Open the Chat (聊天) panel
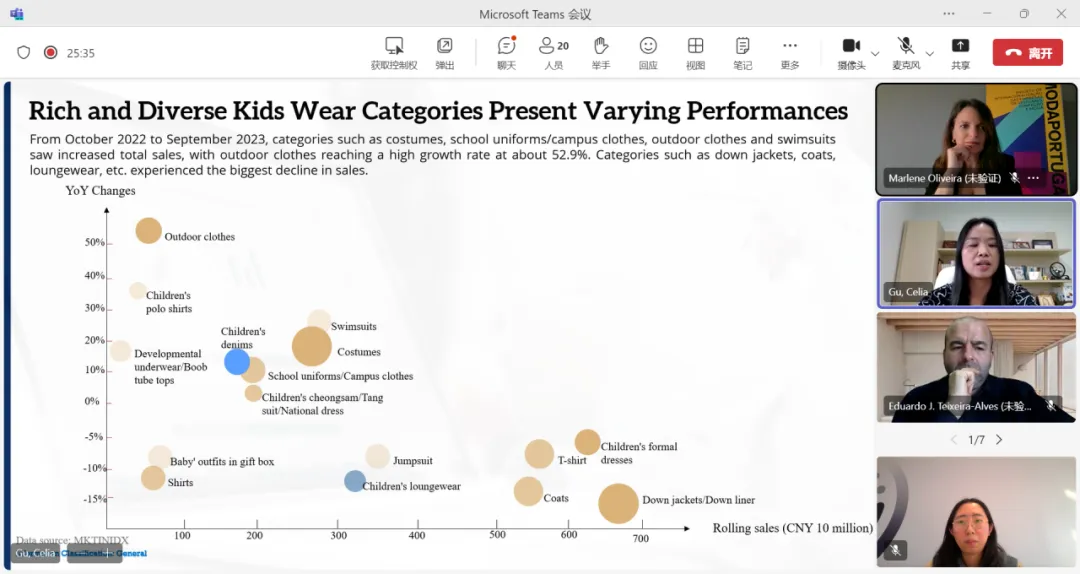Screen dimensions: 1080x574 (x=506, y=52)
